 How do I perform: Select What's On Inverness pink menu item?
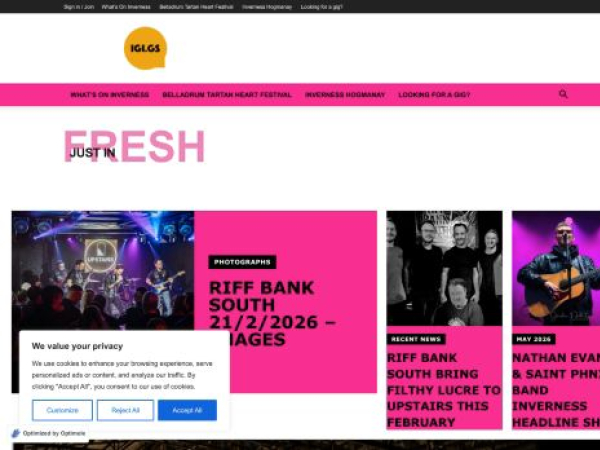(x=110, y=95)
